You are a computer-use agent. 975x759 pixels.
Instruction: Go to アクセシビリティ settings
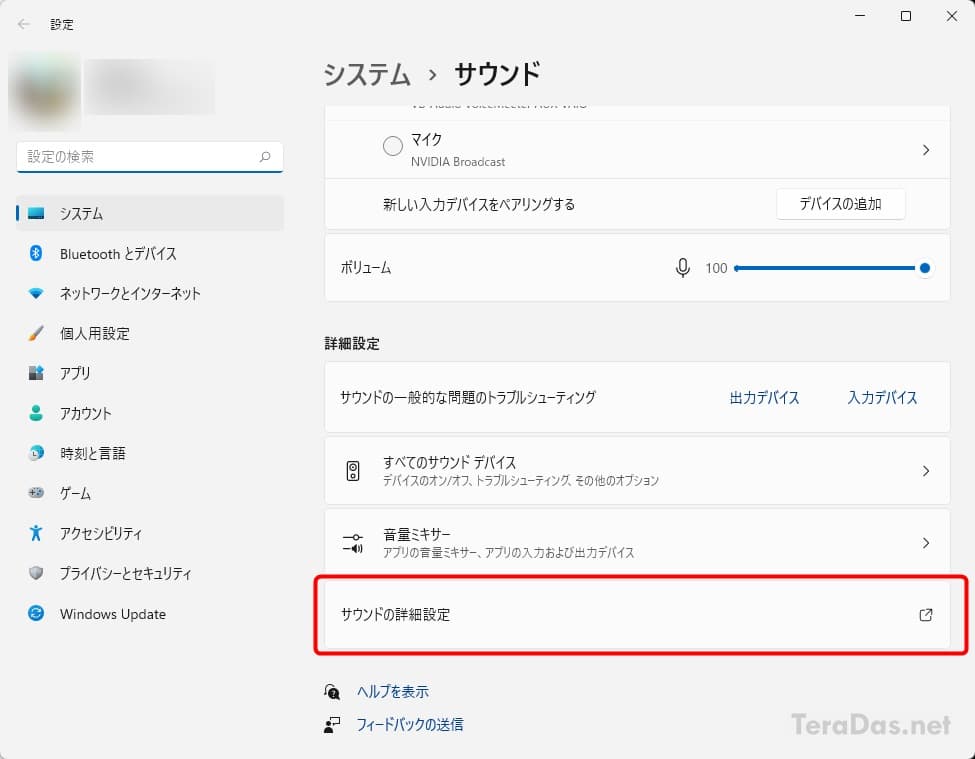150,533
